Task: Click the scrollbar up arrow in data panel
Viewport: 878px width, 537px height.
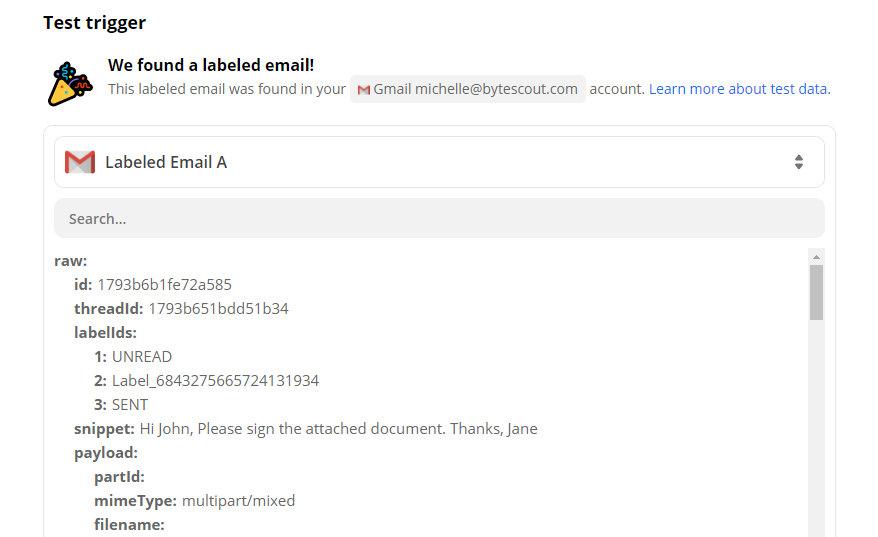Action: (x=816, y=256)
